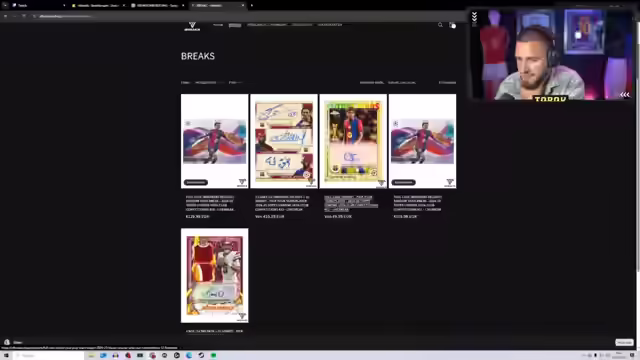This screenshot has height=360, width=640.
Task: Switch to the second browser tab
Action: click(98, 5)
